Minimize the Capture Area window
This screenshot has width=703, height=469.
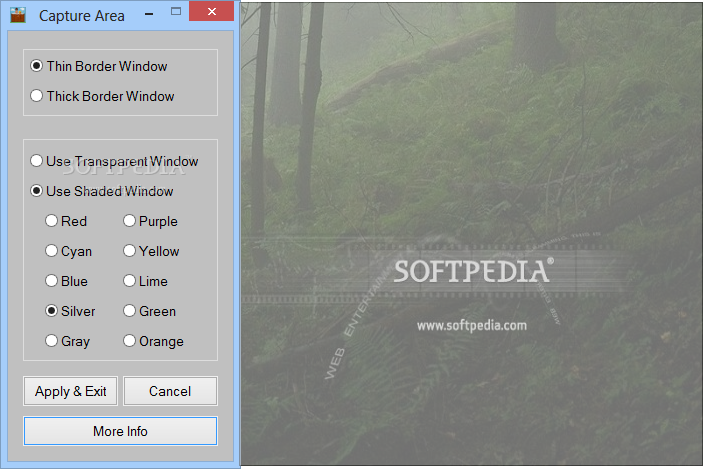coord(149,13)
